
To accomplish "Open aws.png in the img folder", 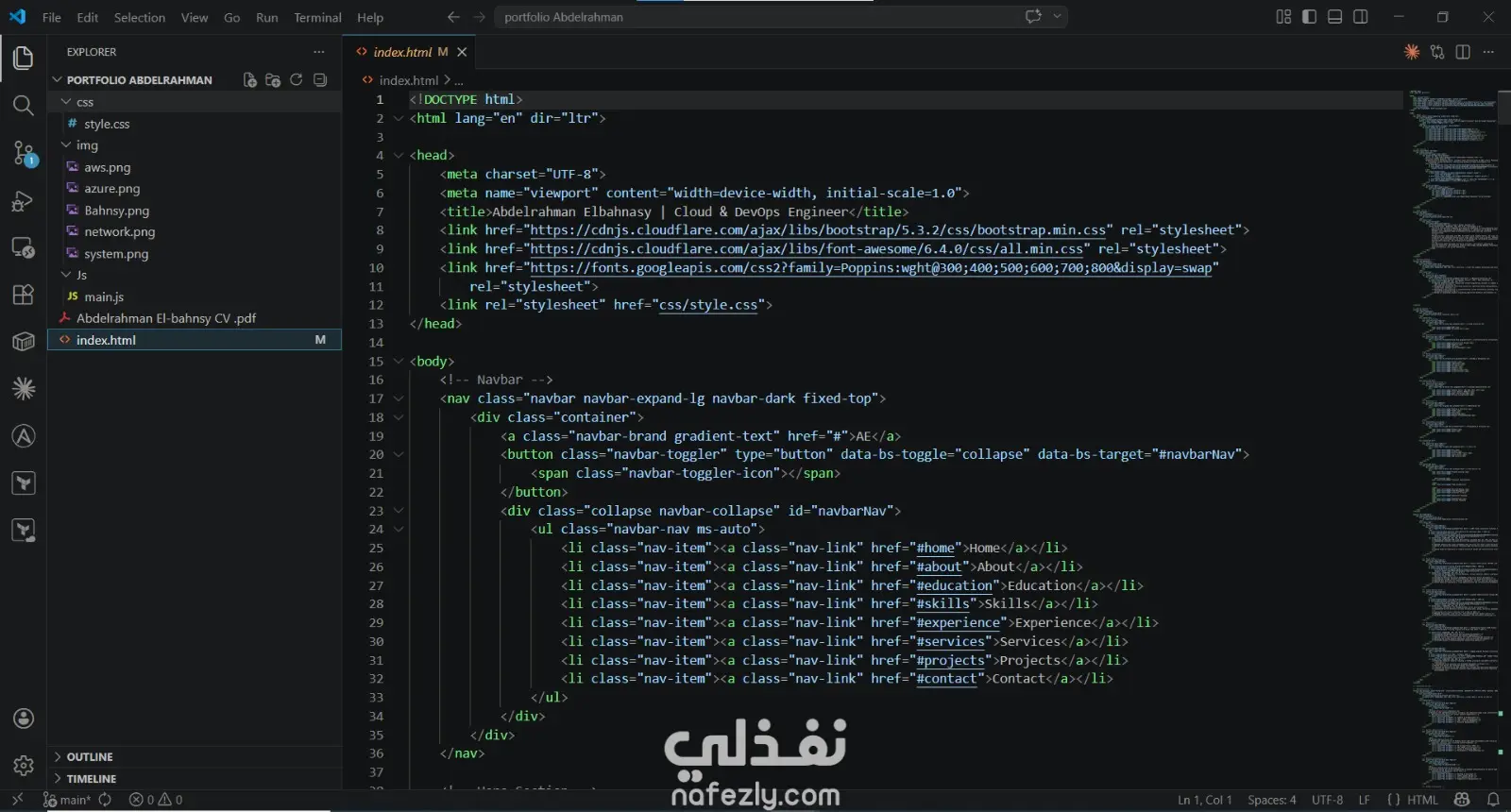I will coord(107,167).
